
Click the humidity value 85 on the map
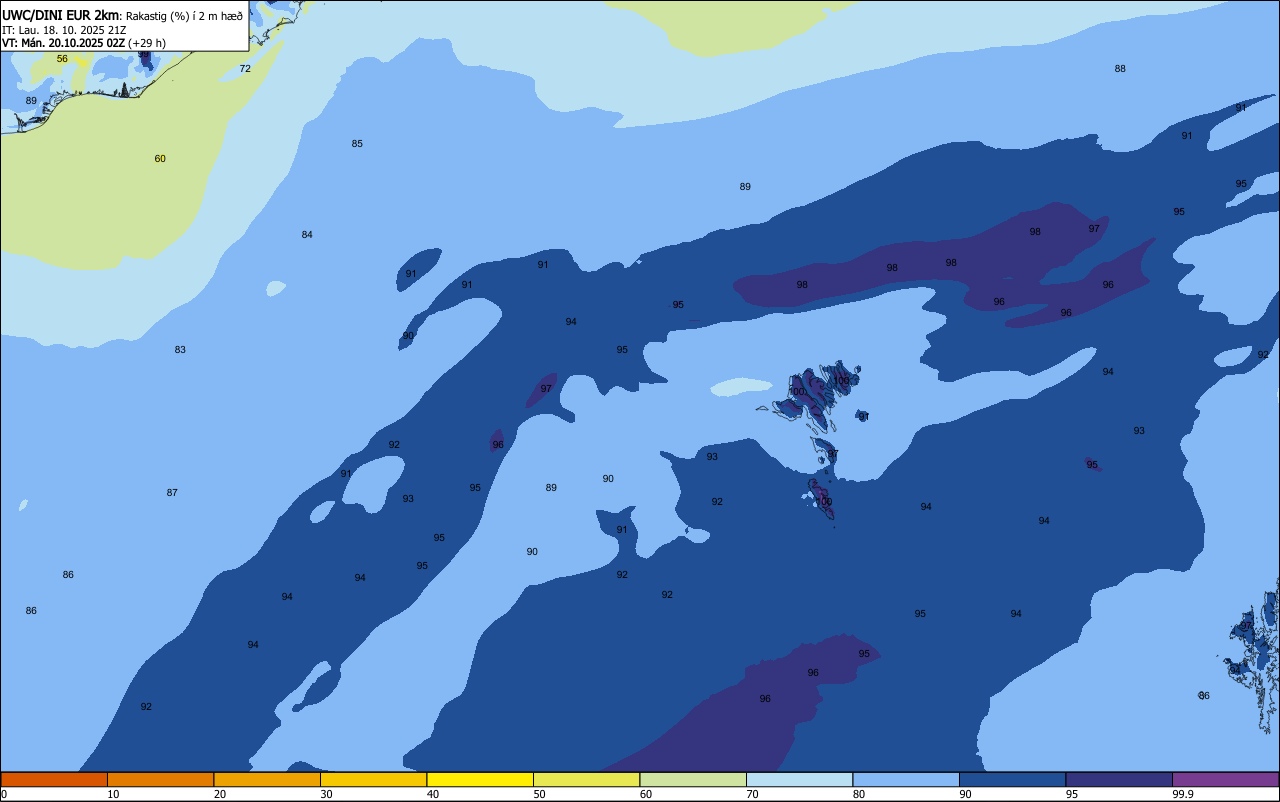[357, 144]
